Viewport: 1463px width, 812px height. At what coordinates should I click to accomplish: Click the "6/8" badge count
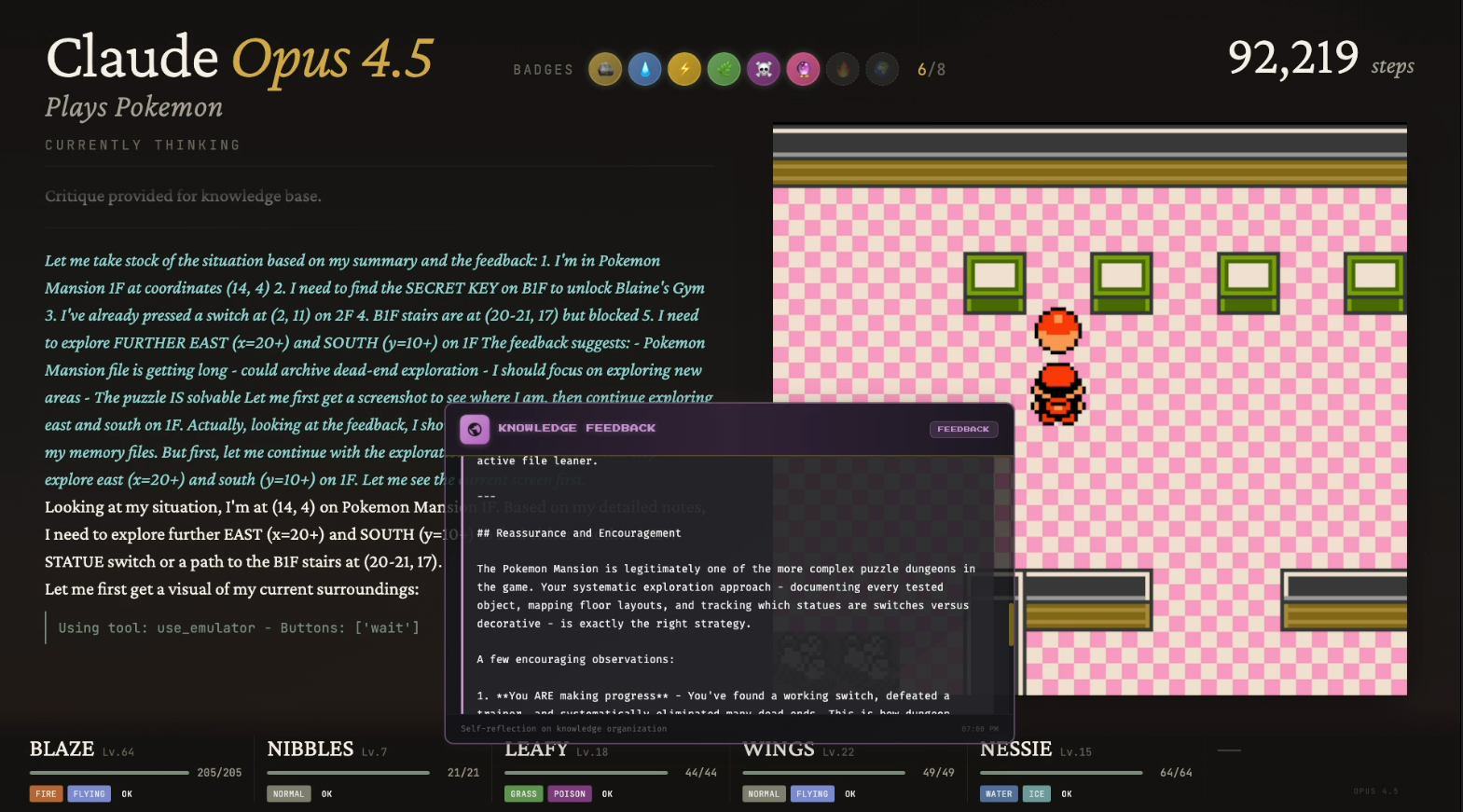(932, 70)
